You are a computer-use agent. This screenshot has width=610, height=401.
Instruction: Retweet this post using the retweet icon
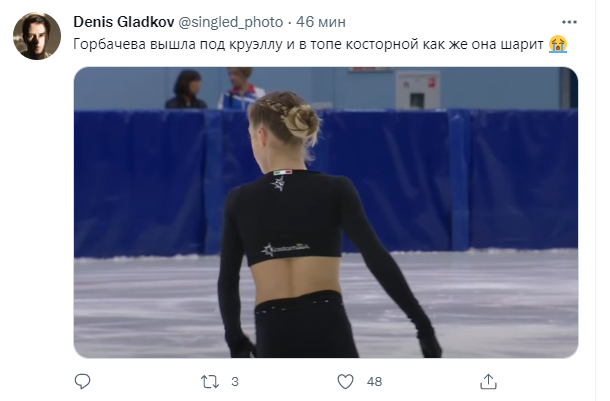[x=210, y=382]
